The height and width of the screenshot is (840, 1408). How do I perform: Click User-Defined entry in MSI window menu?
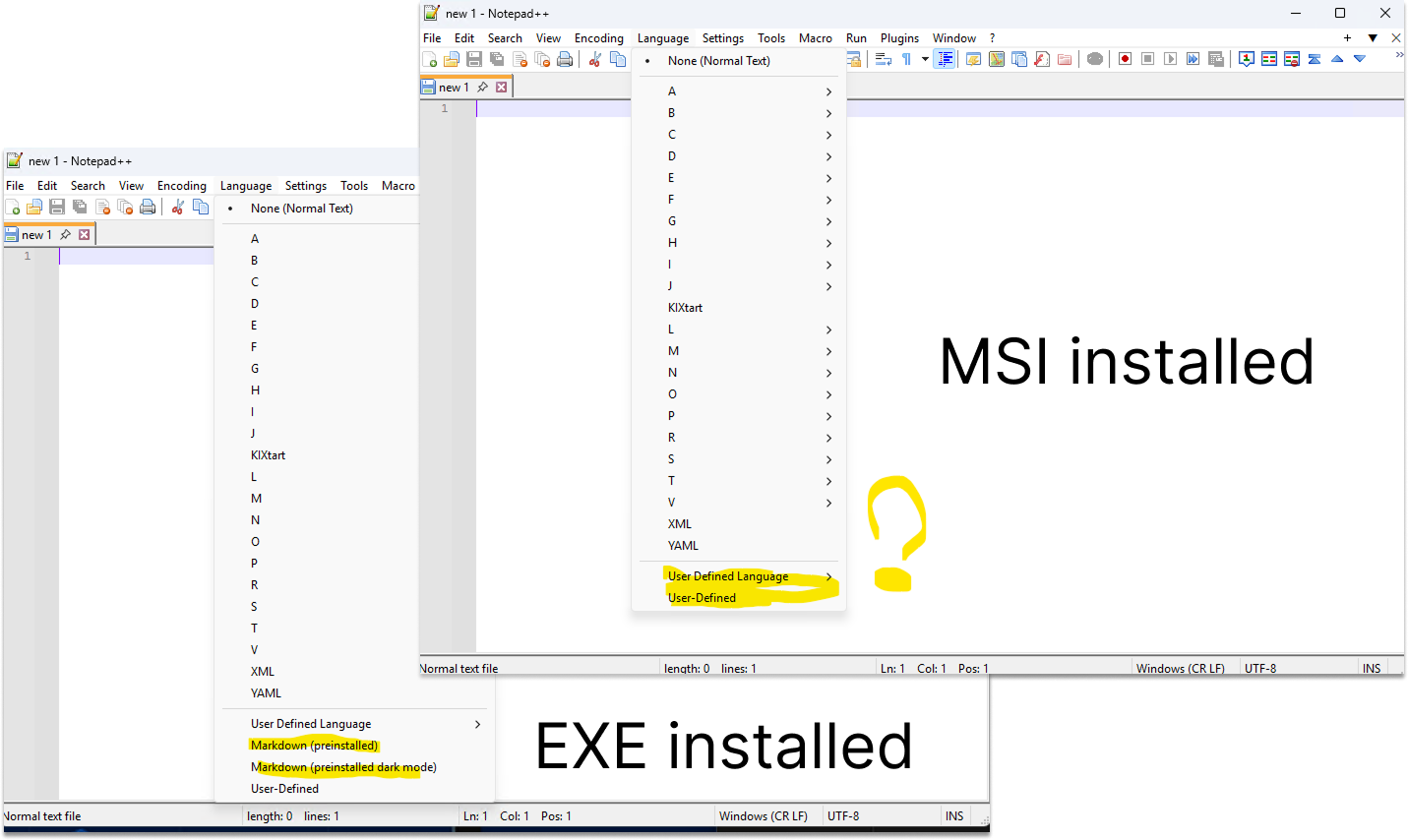point(702,598)
